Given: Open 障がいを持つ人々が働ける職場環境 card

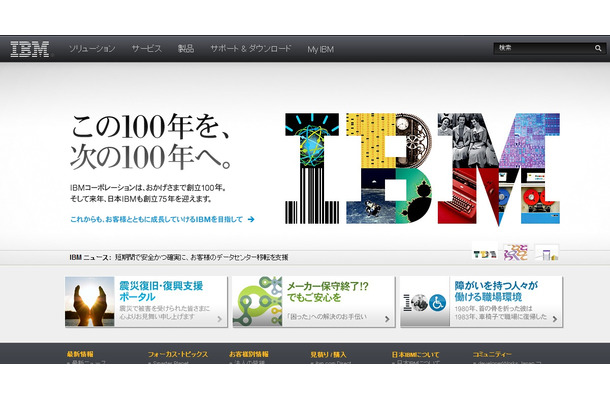Looking at the screenshot, I should click(481, 302).
